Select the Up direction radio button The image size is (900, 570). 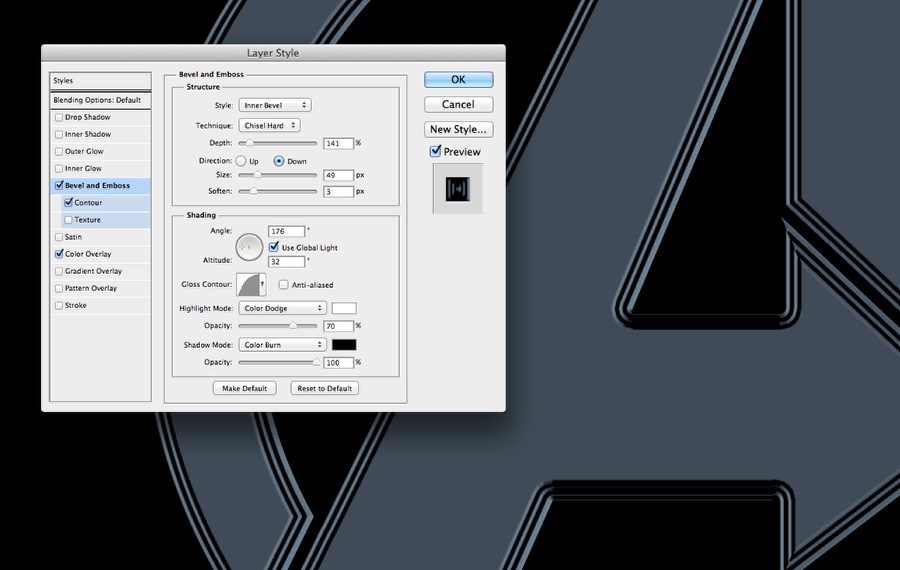pyautogui.click(x=241, y=161)
